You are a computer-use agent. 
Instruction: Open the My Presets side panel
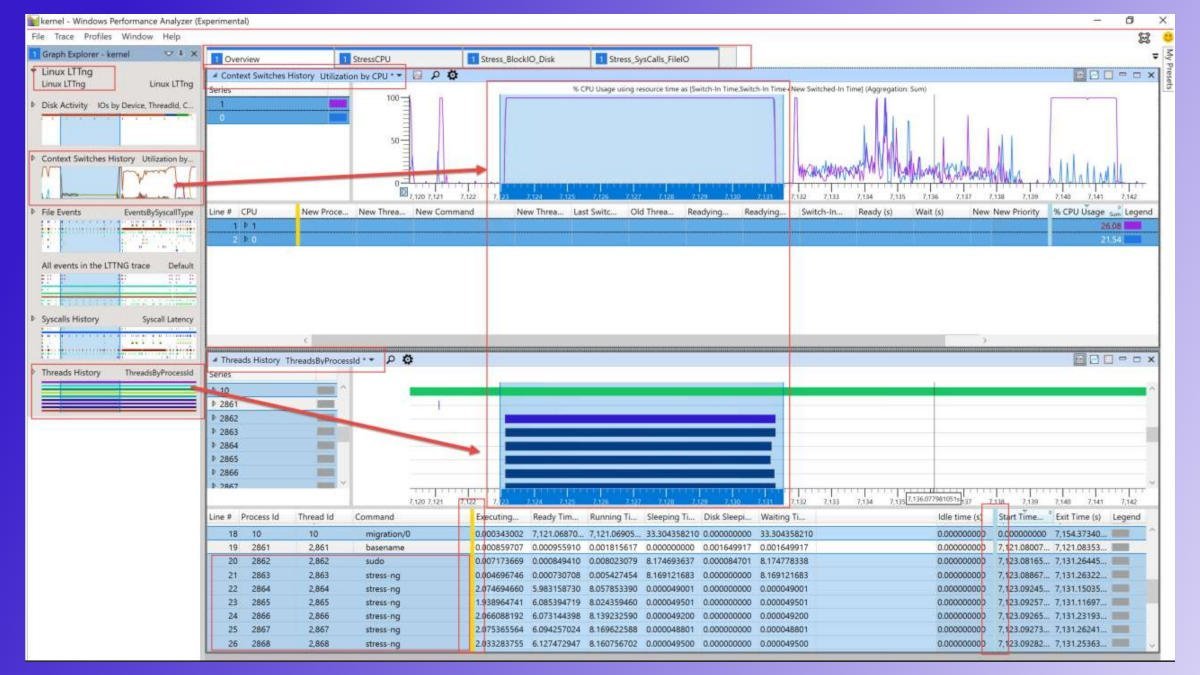tap(1166, 70)
